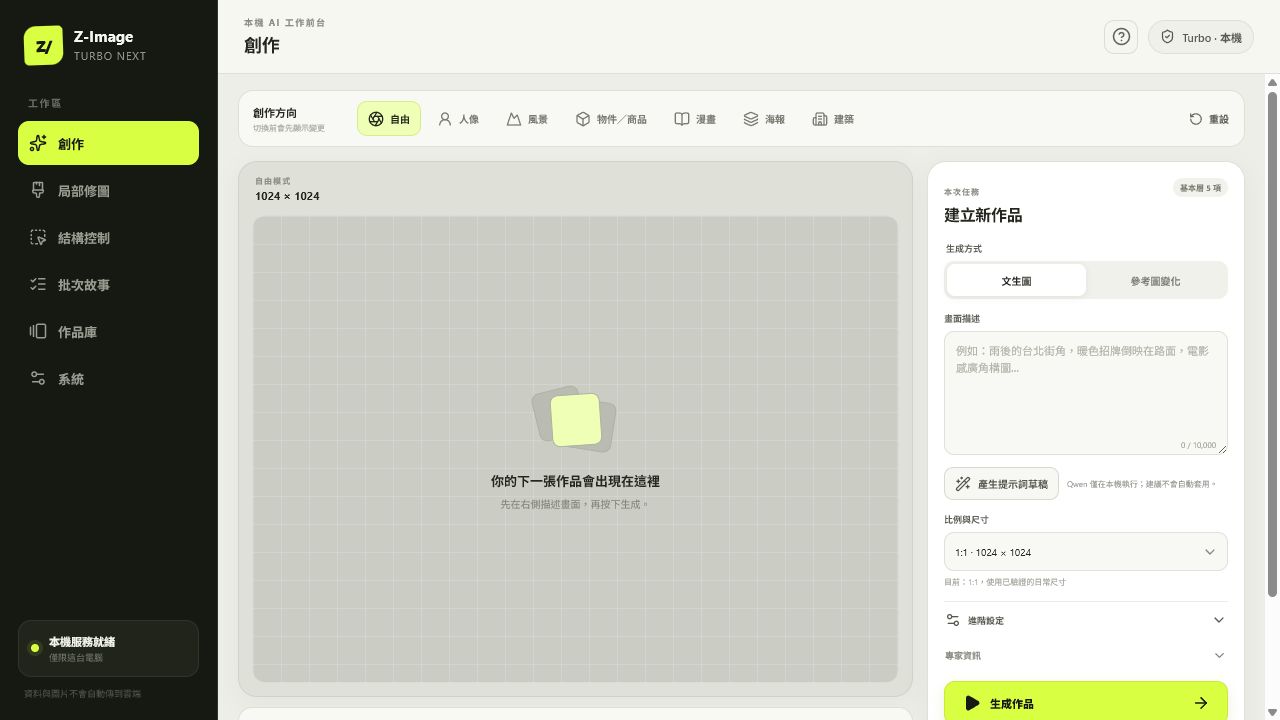This screenshot has height=720, width=1280.
Task: Click the placeholder image icon in the canvas
Action: [x=574, y=419]
